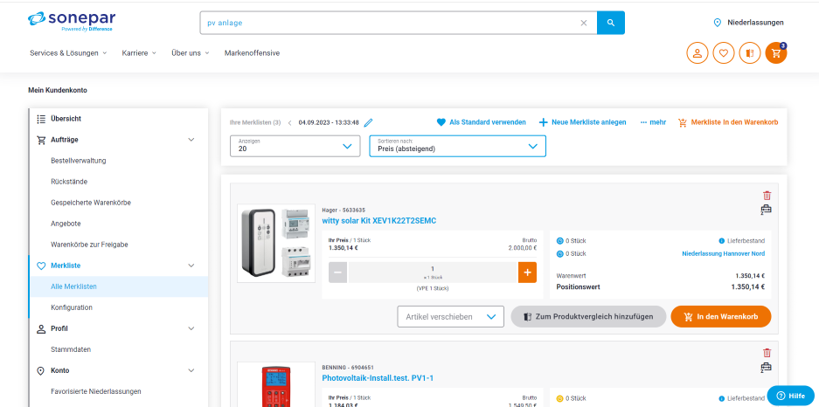The height and width of the screenshot is (407, 819).
Task: Collapse the Profil section chevron
Action: (191, 329)
